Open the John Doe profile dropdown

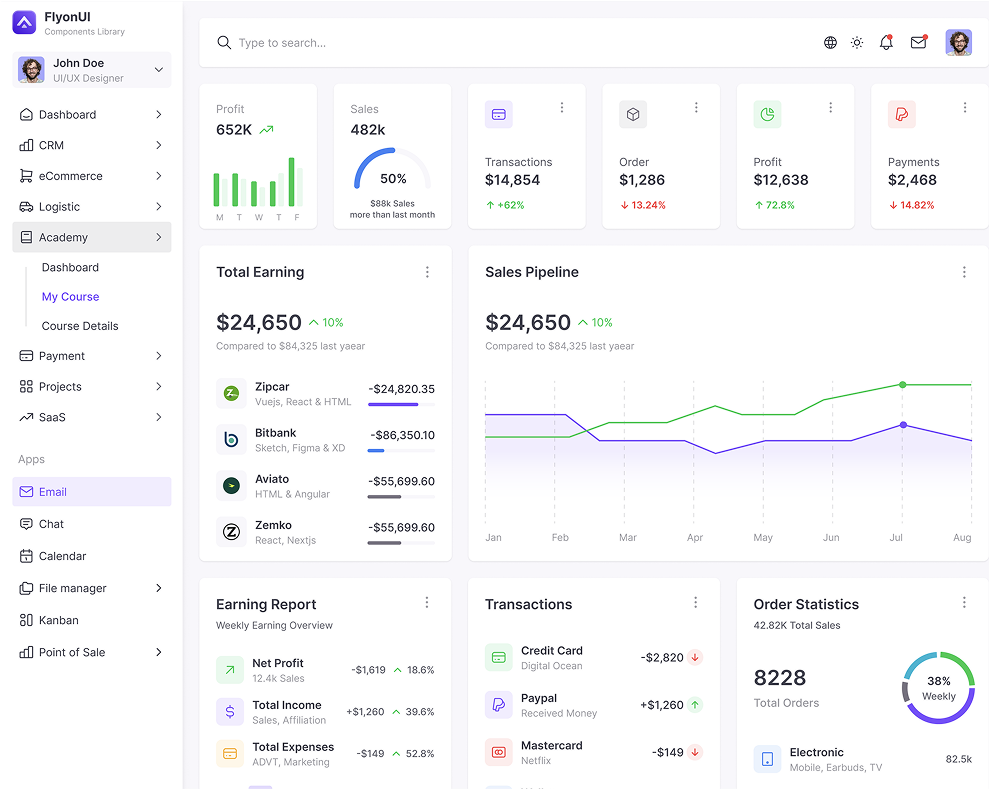coord(91,69)
